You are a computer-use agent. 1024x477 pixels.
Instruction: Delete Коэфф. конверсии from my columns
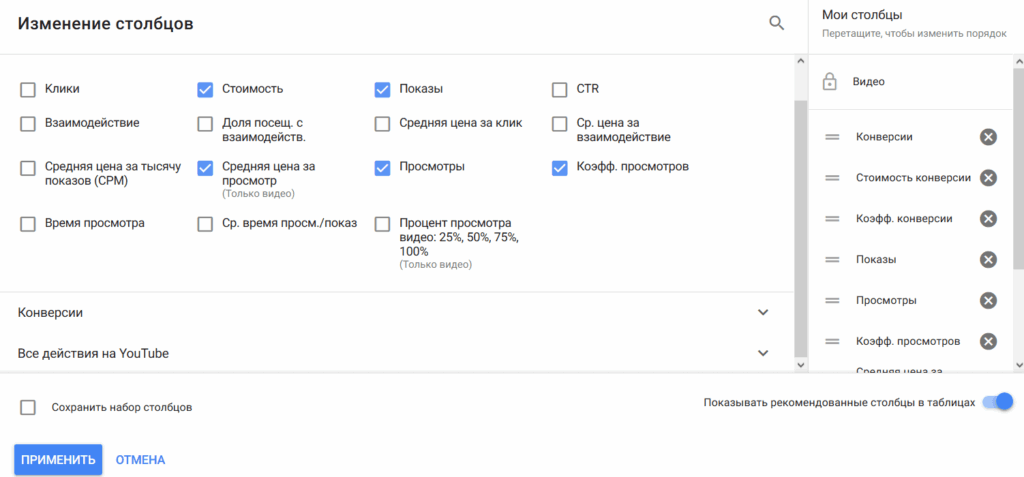click(x=988, y=219)
